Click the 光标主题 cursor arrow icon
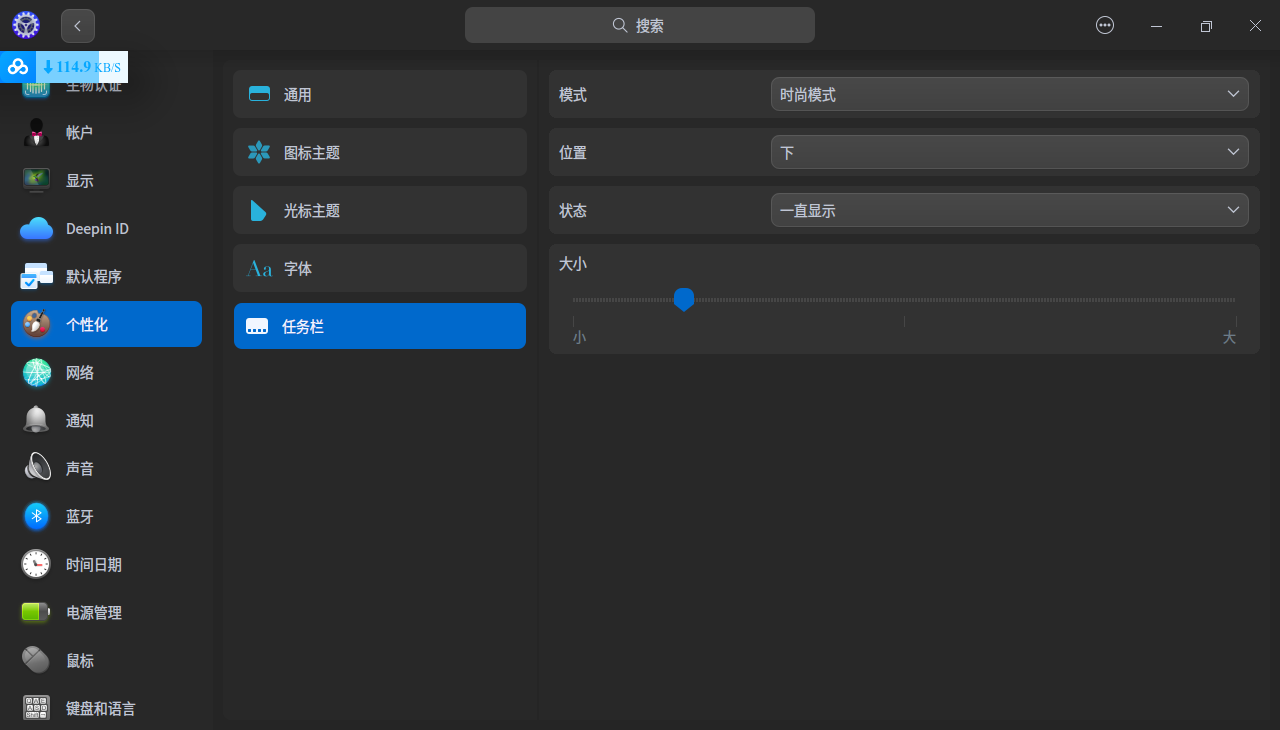This screenshot has width=1280, height=730. tap(259, 210)
